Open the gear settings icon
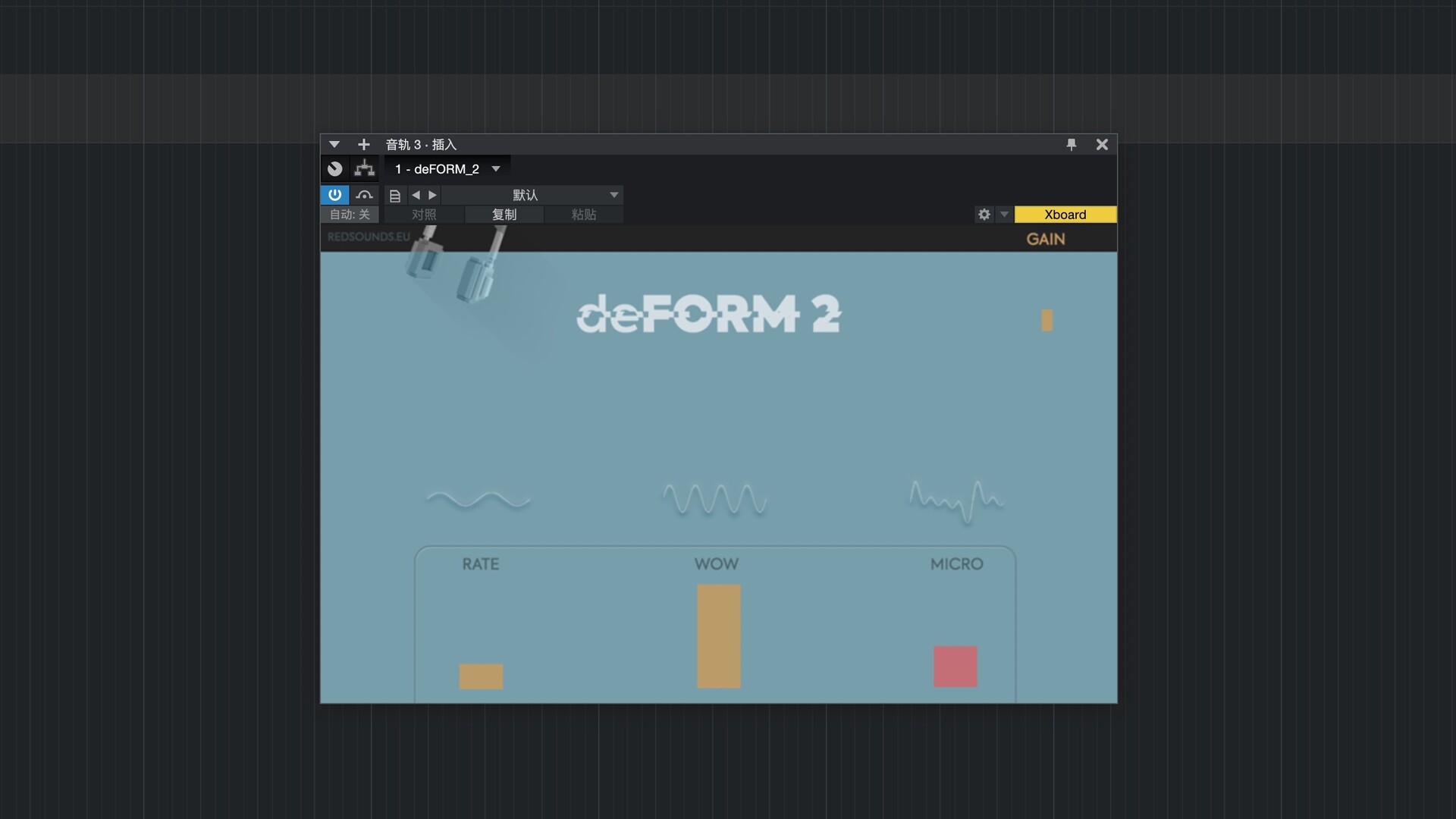The height and width of the screenshot is (819, 1456). pyautogui.click(x=984, y=215)
